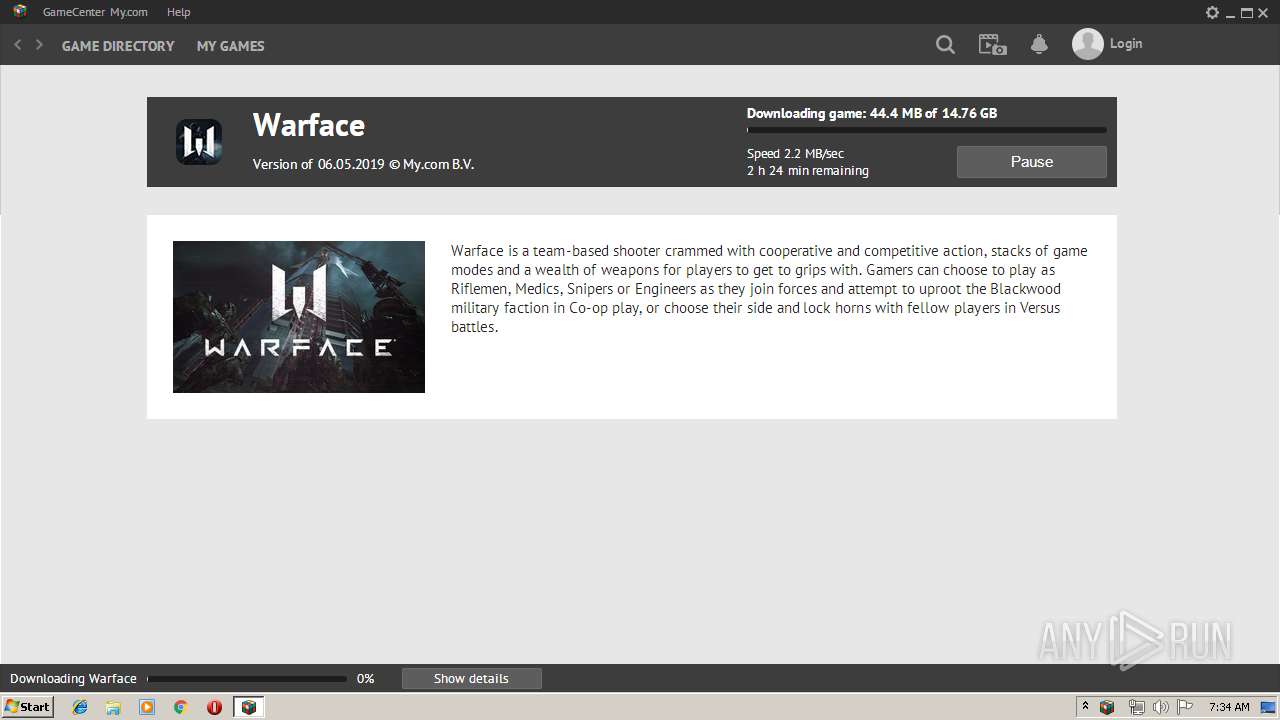
Task: Click the Warface game icon in header
Action: coord(199,142)
